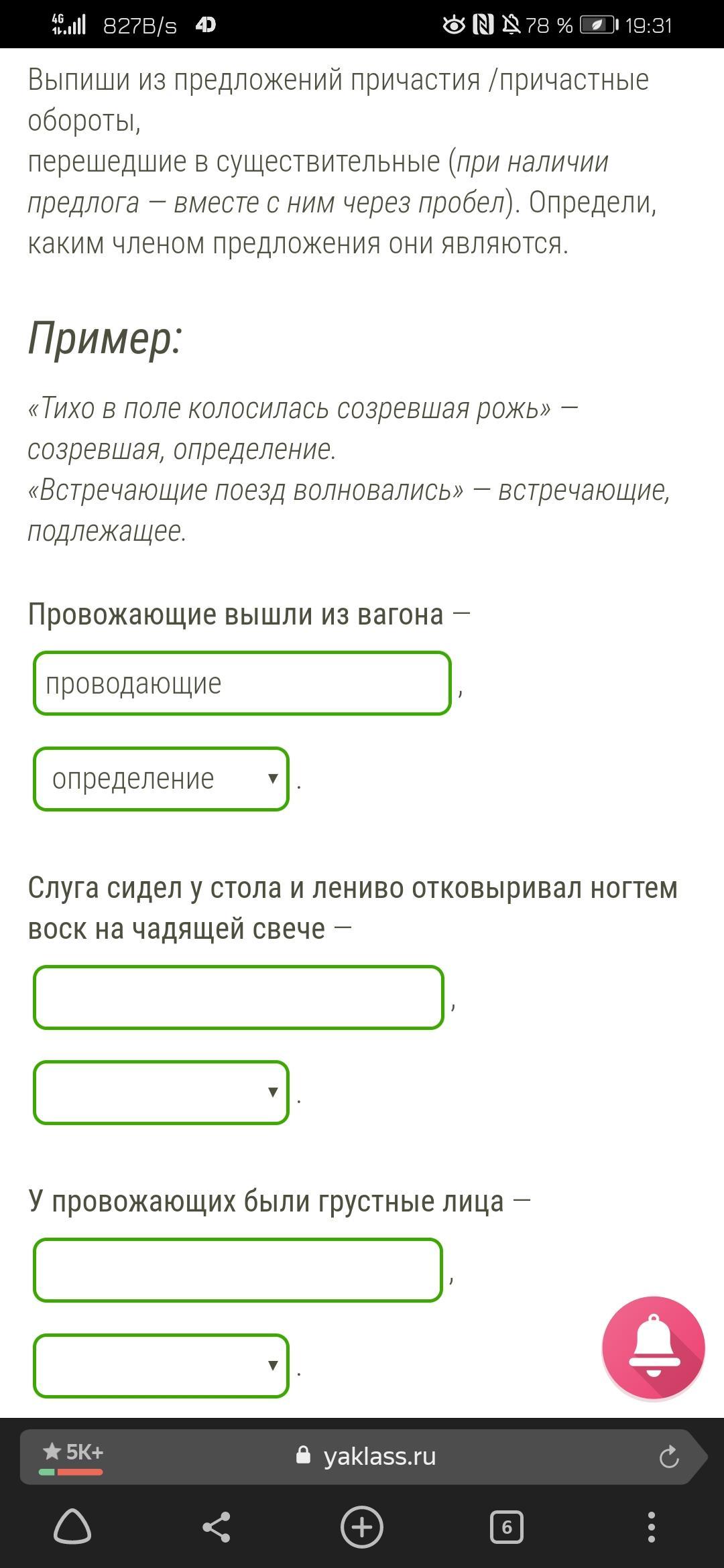This screenshot has width=724, height=1568.
Task: Tap the lock icon beside yaklass.ru
Action: pyautogui.click(x=304, y=1455)
